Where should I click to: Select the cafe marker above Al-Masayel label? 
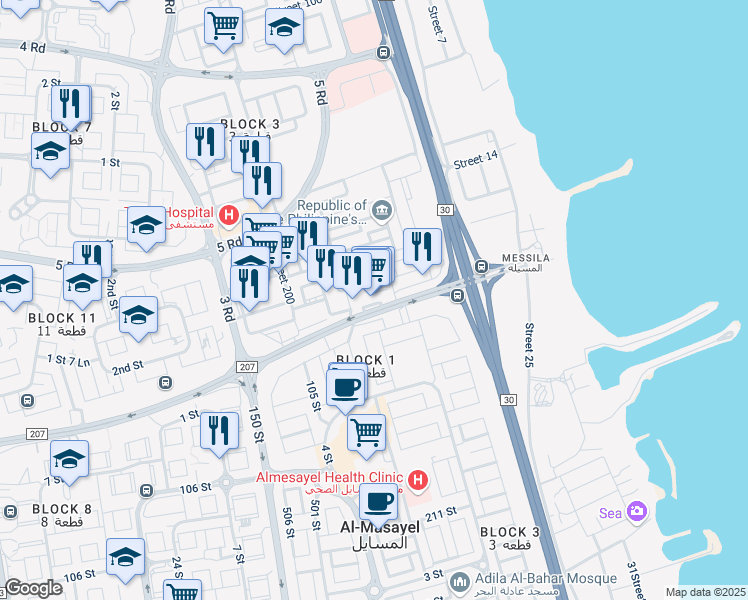click(x=378, y=504)
